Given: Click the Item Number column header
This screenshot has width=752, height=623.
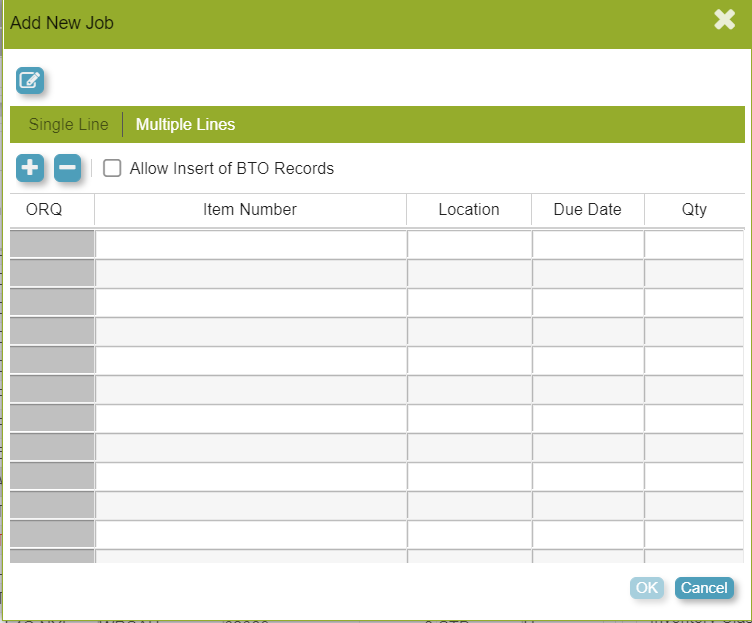Looking at the screenshot, I should pos(250,210).
